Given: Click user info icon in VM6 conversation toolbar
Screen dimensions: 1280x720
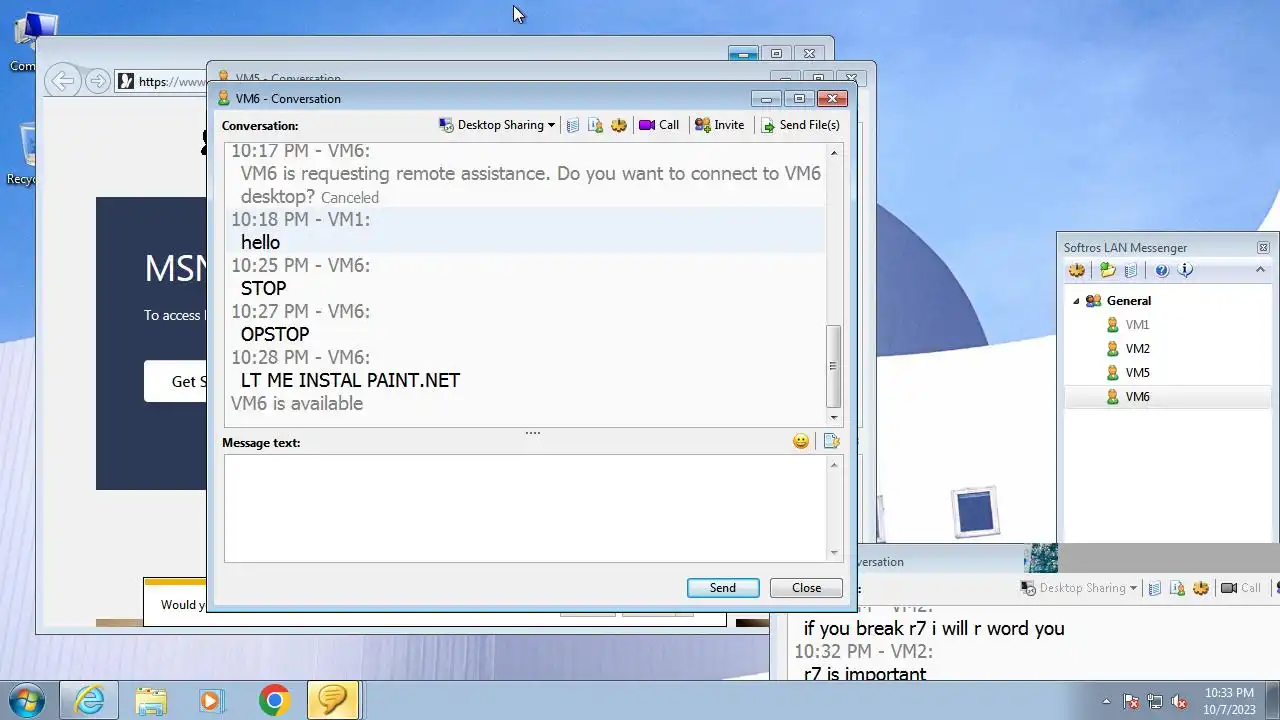Looking at the screenshot, I should click(595, 125).
